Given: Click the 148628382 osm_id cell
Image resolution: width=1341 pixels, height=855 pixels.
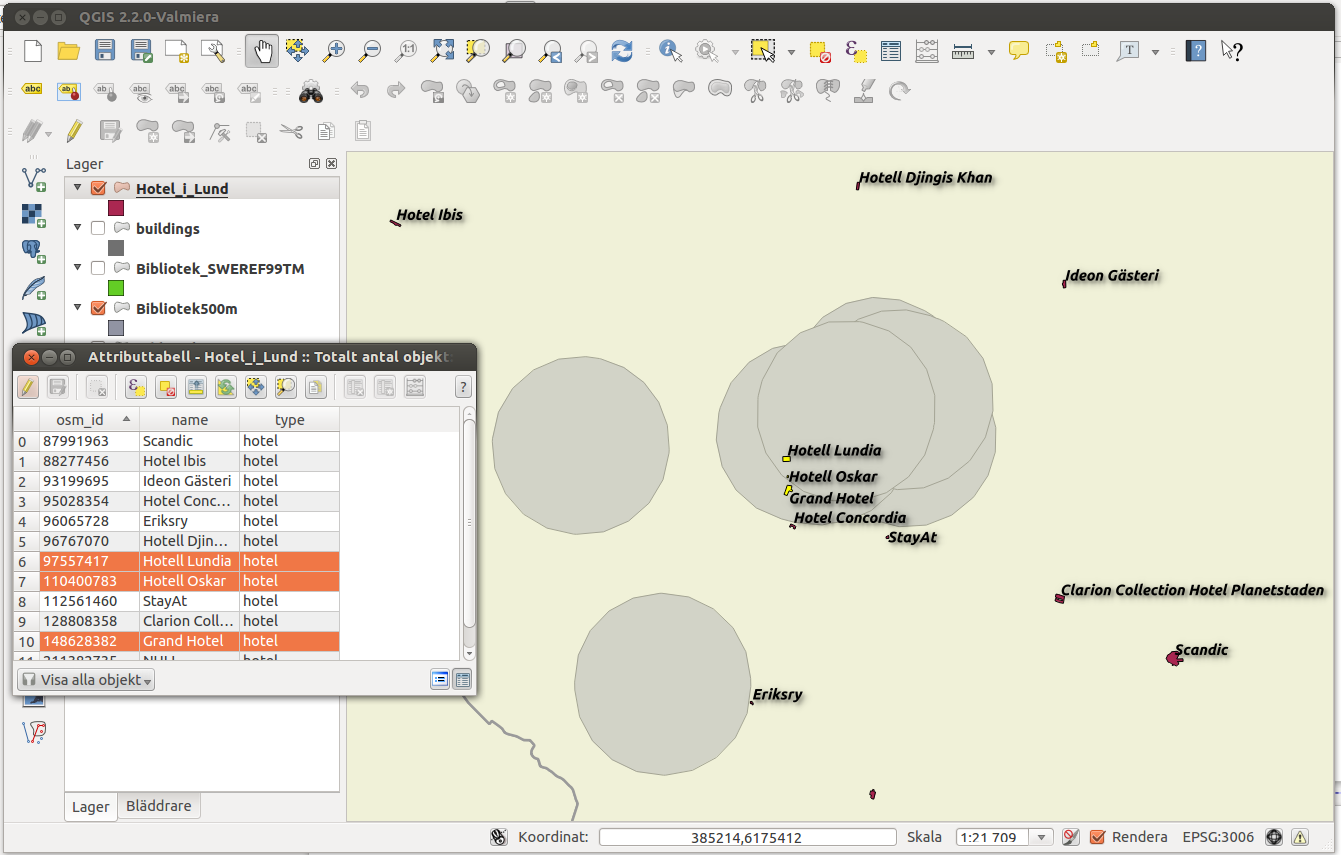Looking at the screenshot, I should [x=89, y=641].
